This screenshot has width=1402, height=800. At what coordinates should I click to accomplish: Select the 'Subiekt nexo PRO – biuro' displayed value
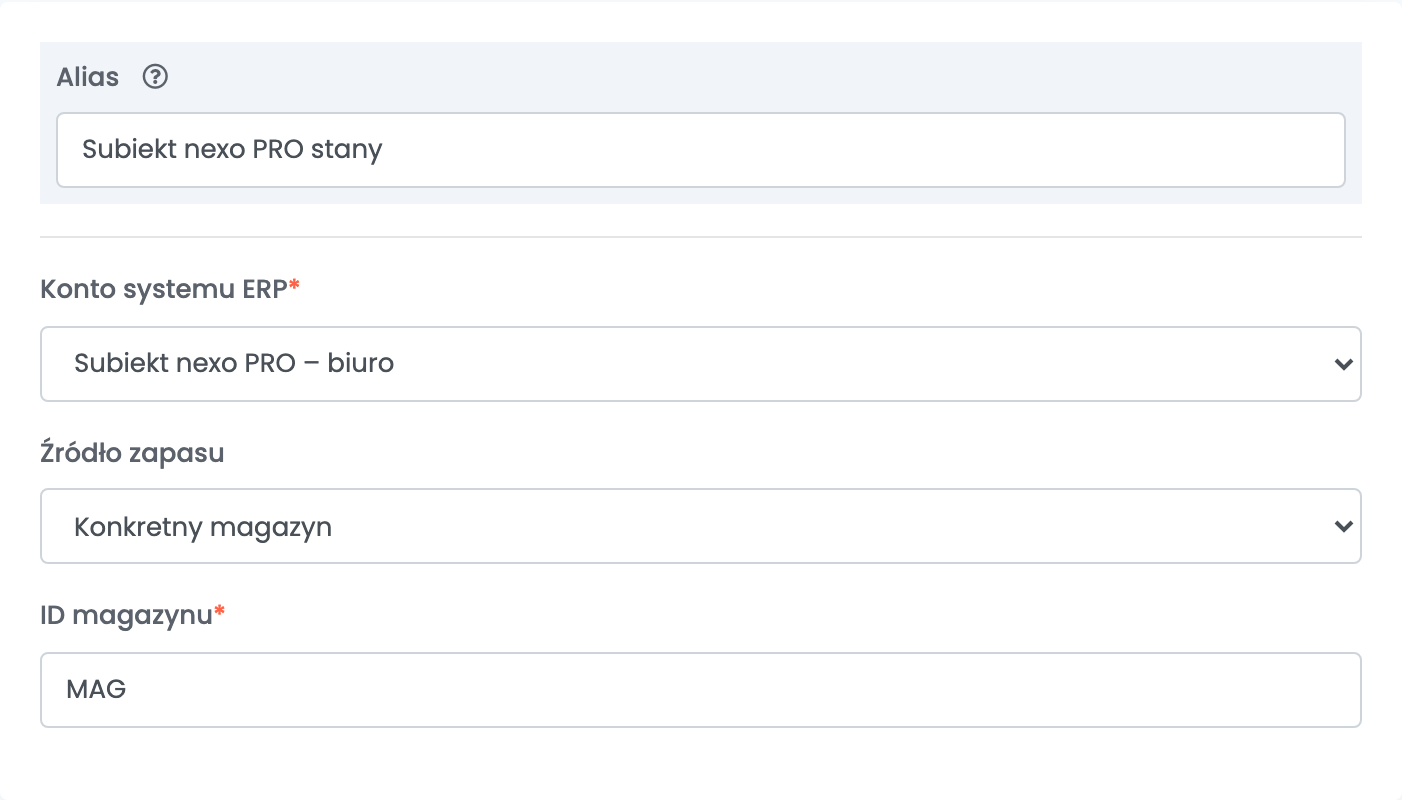[x=234, y=364]
